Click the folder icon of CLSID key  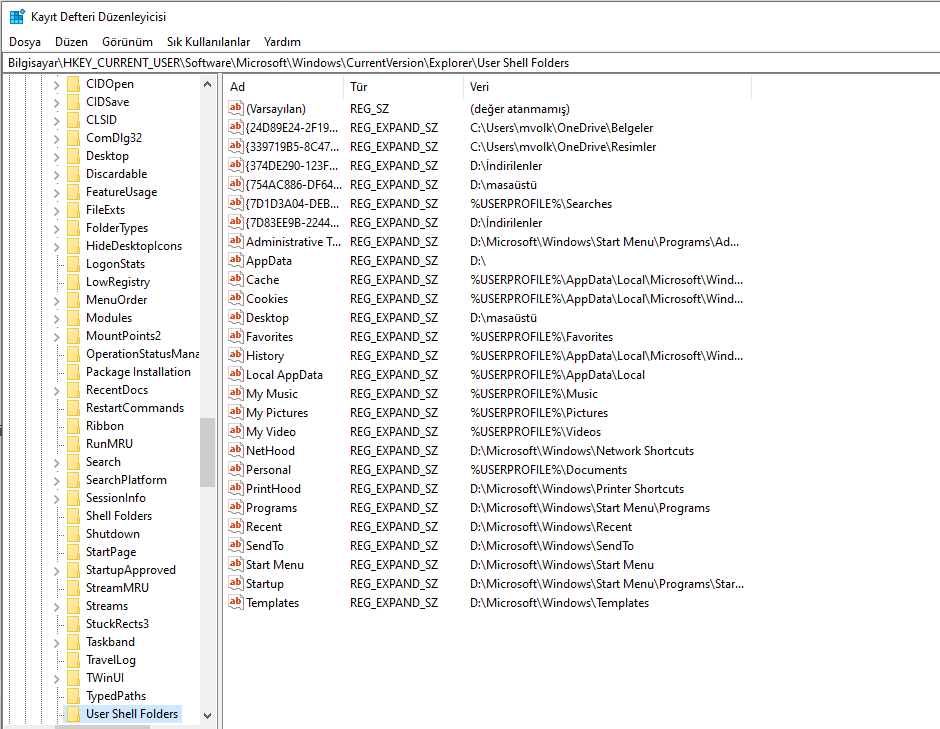pos(73,120)
